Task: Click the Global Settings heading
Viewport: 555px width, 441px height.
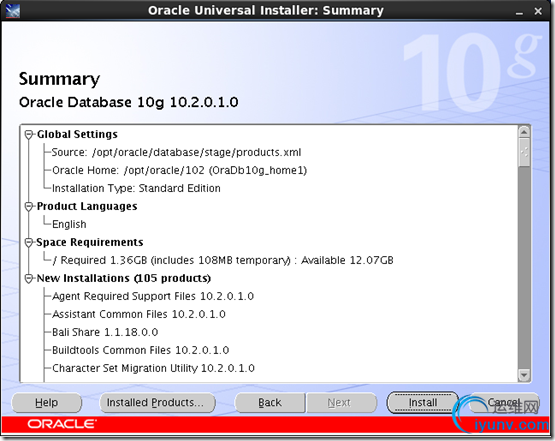Action: coord(77,134)
